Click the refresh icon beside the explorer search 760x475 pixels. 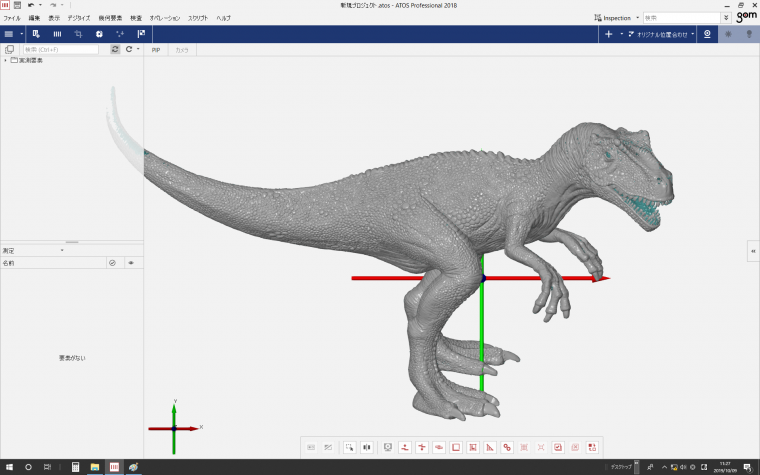pos(128,49)
